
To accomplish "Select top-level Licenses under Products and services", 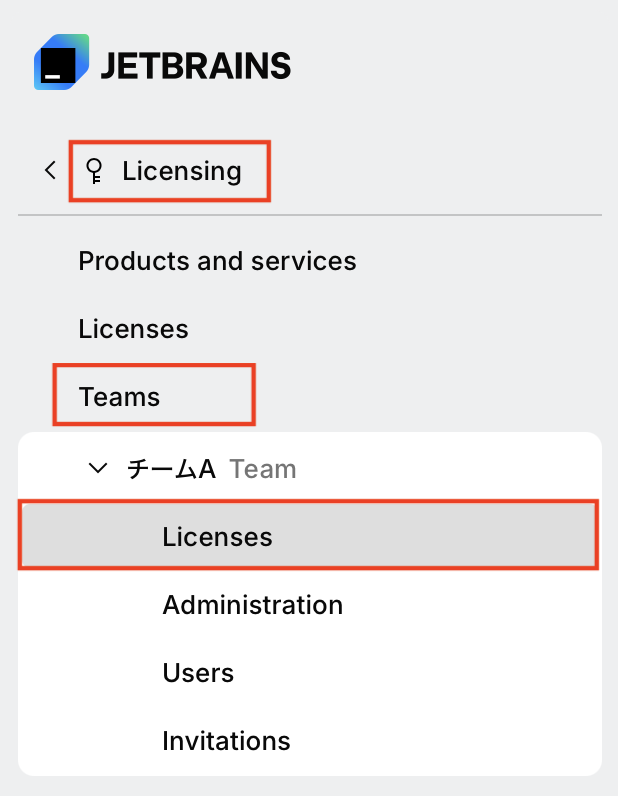I will 134,329.
